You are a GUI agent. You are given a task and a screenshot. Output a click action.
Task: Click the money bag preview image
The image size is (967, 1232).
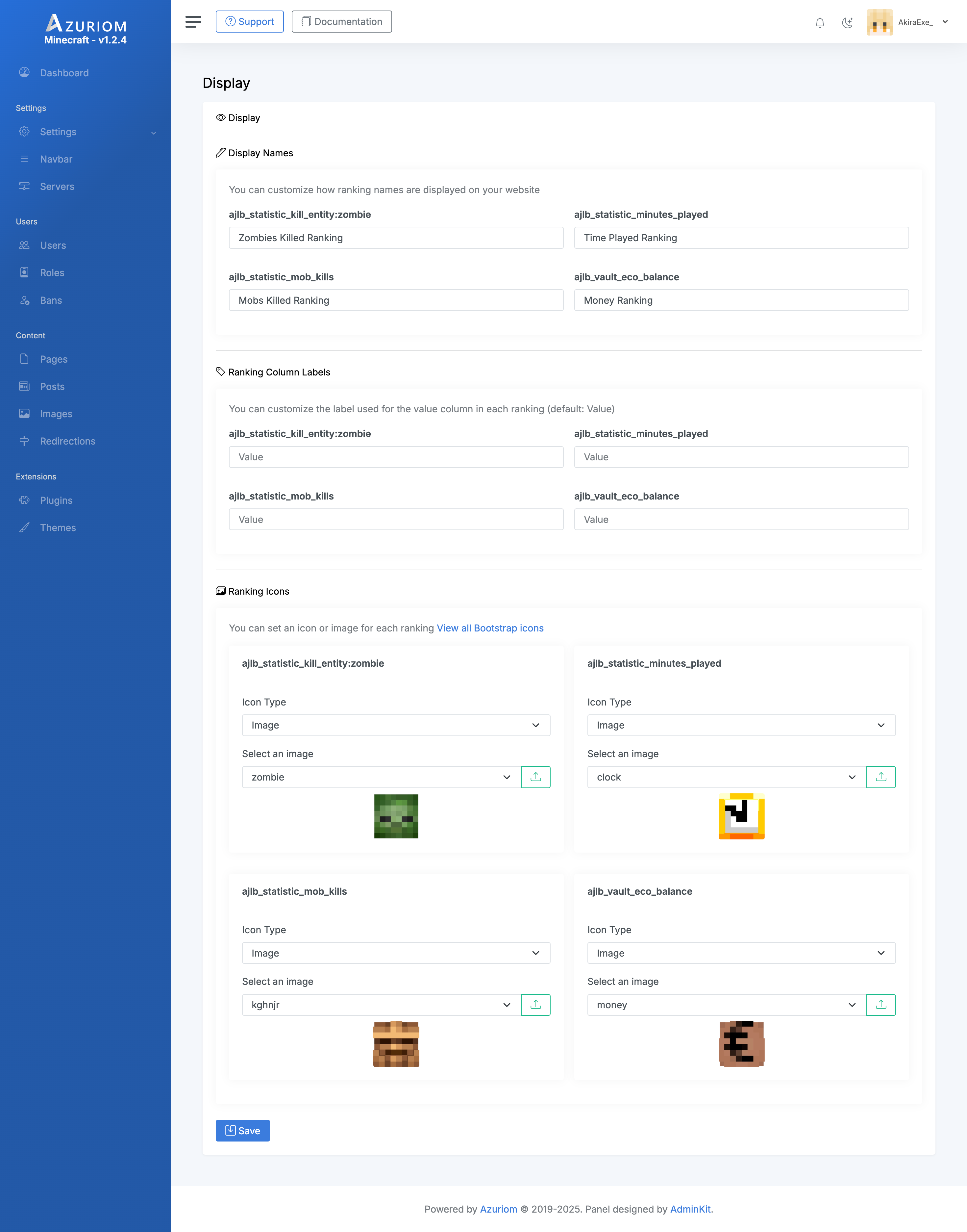741,1044
